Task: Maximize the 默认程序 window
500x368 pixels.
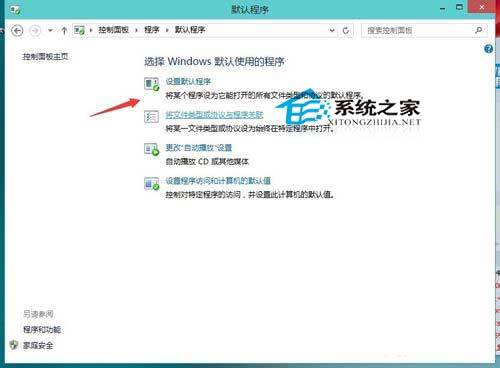Action: [459, 7]
